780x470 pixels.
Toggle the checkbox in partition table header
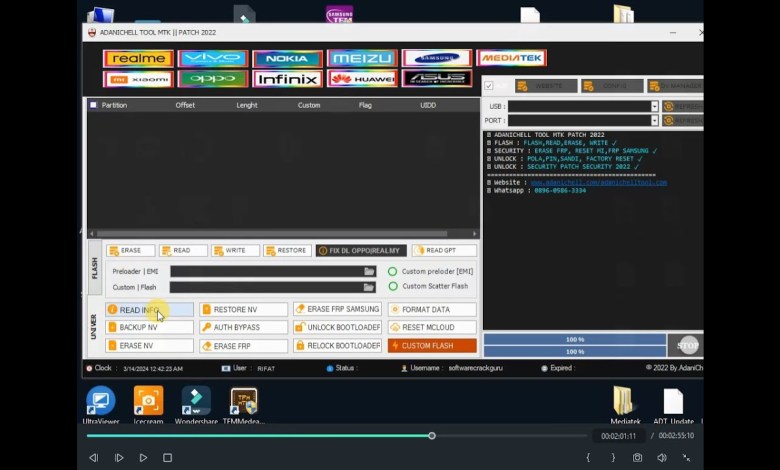click(94, 105)
